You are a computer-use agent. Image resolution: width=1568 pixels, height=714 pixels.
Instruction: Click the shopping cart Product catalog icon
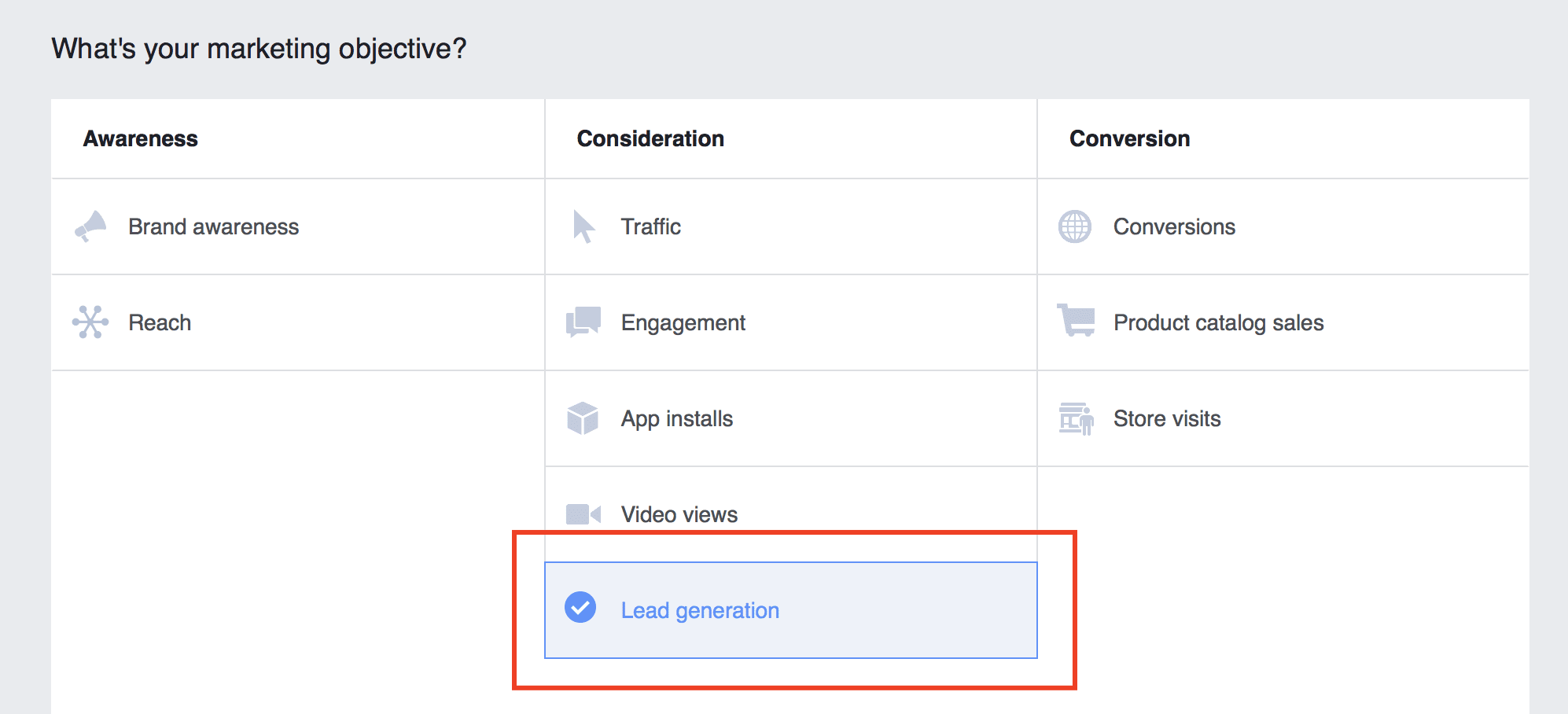click(1076, 321)
